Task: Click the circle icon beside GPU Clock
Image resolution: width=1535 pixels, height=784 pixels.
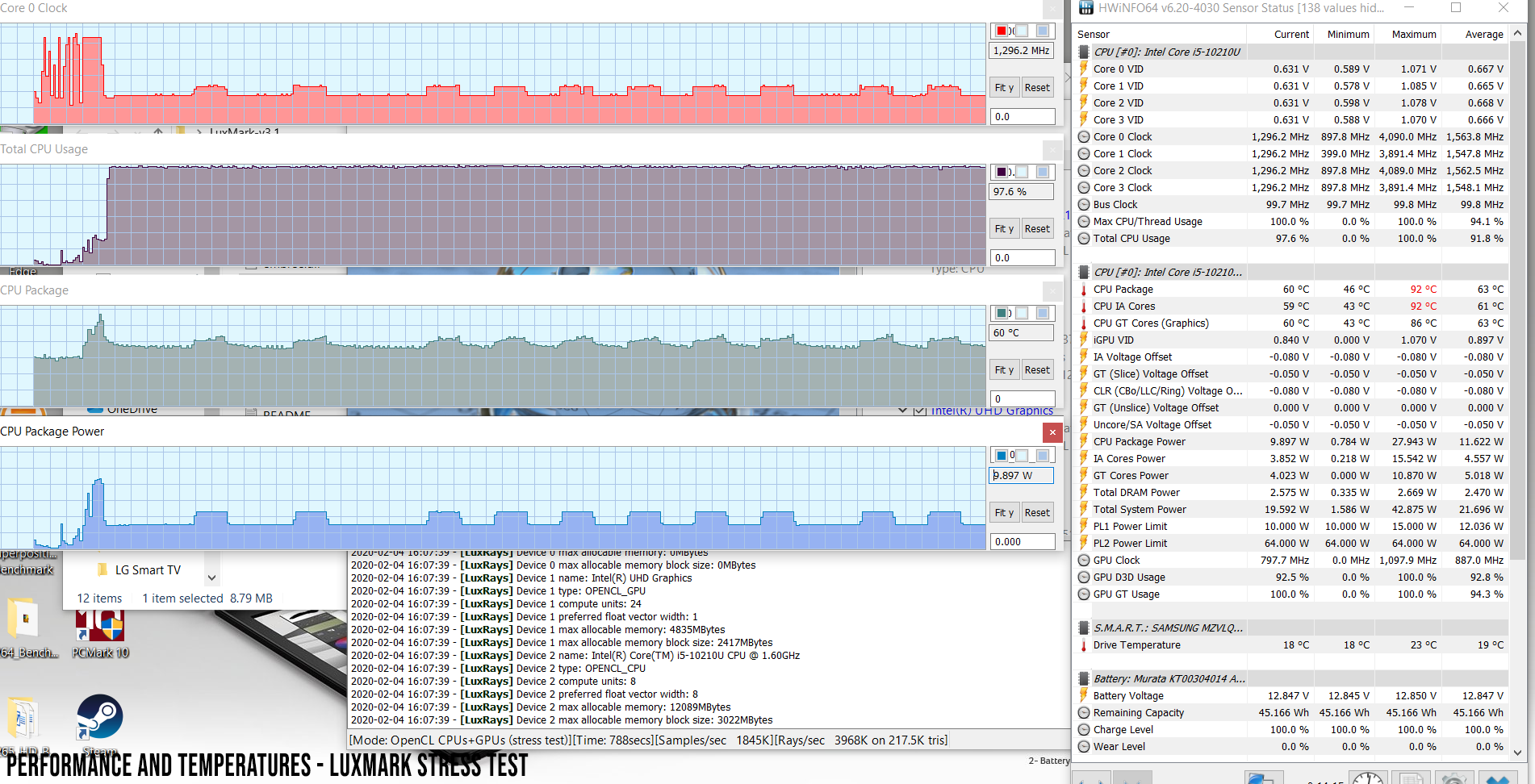Action: click(x=1084, y=560)
